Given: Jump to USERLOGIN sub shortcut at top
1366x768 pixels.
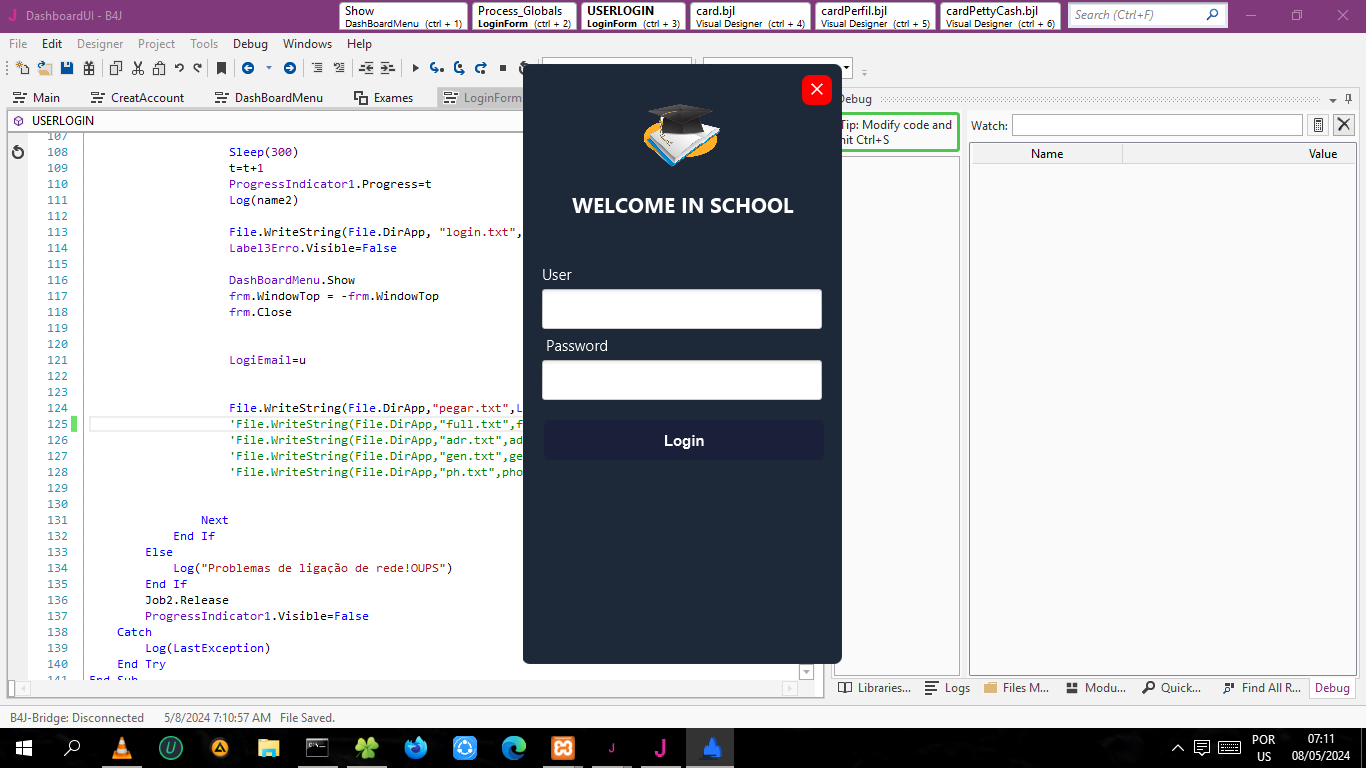Looking at the screenshot, I should click(634, 16).
